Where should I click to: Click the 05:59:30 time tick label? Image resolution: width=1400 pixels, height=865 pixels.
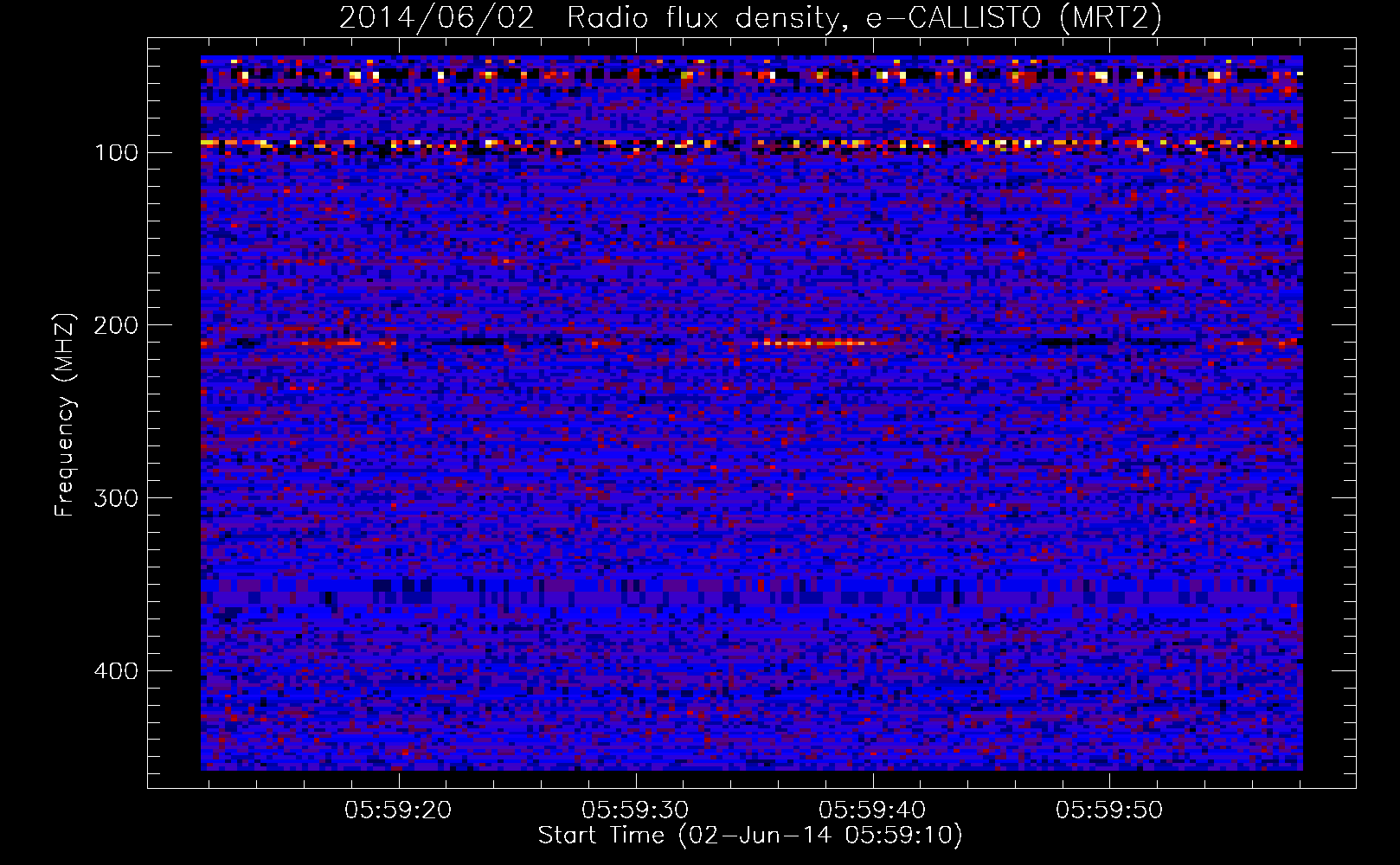pos(635,811)
